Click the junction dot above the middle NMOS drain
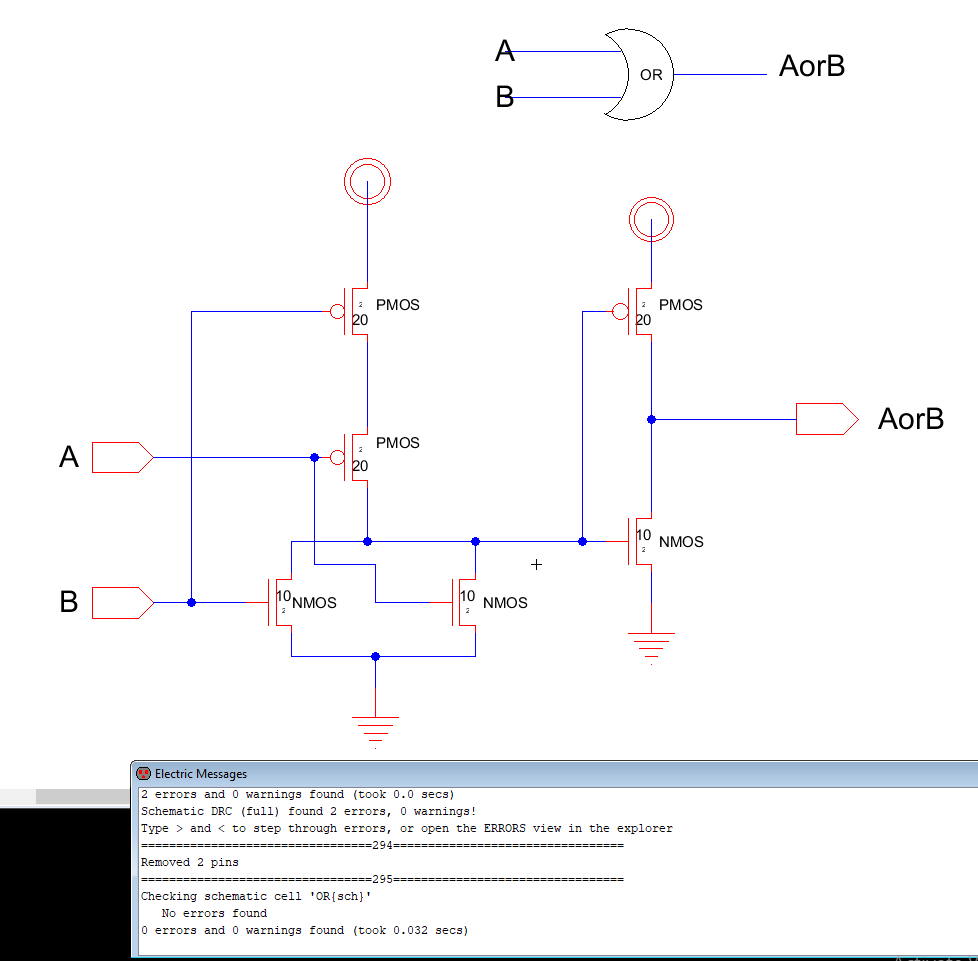Viewport: 978px width, 961px height. click(475, 541)
